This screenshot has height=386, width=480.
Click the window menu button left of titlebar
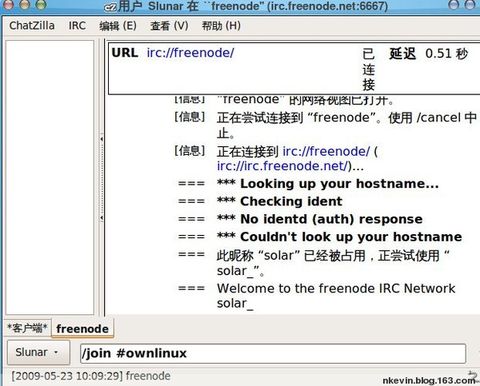[x=7, y=5]
